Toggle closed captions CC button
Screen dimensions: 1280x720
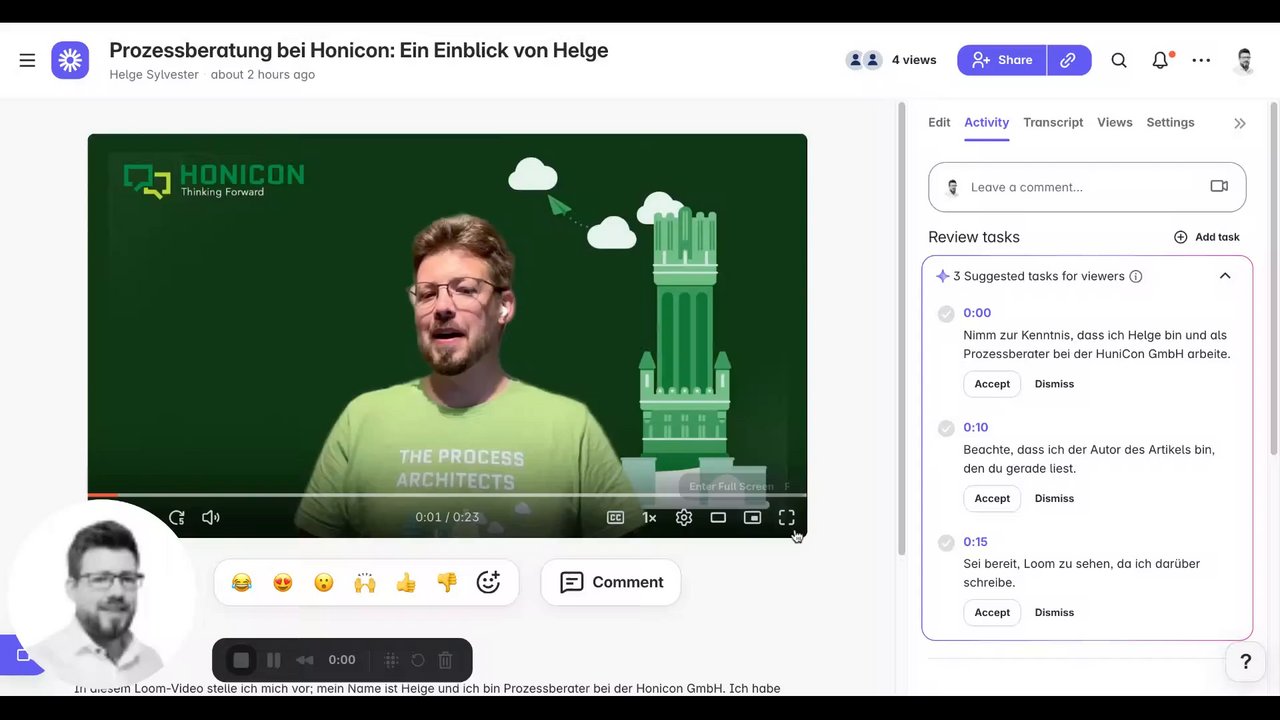pyautogui.click(x=616, y=517)
